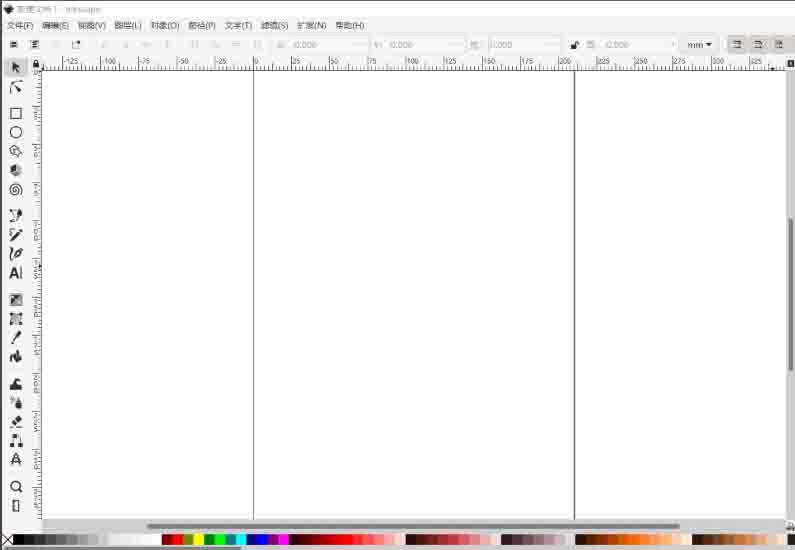The height and width of the screenshot is (550, 795).
Task: Pick the cyan swatch in the palette
Action: (x=241, y=540)
